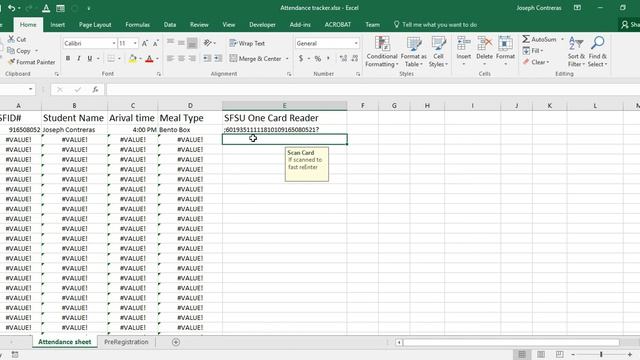
Task: Go to the Formulas tab
Action: tap(138, 24)
